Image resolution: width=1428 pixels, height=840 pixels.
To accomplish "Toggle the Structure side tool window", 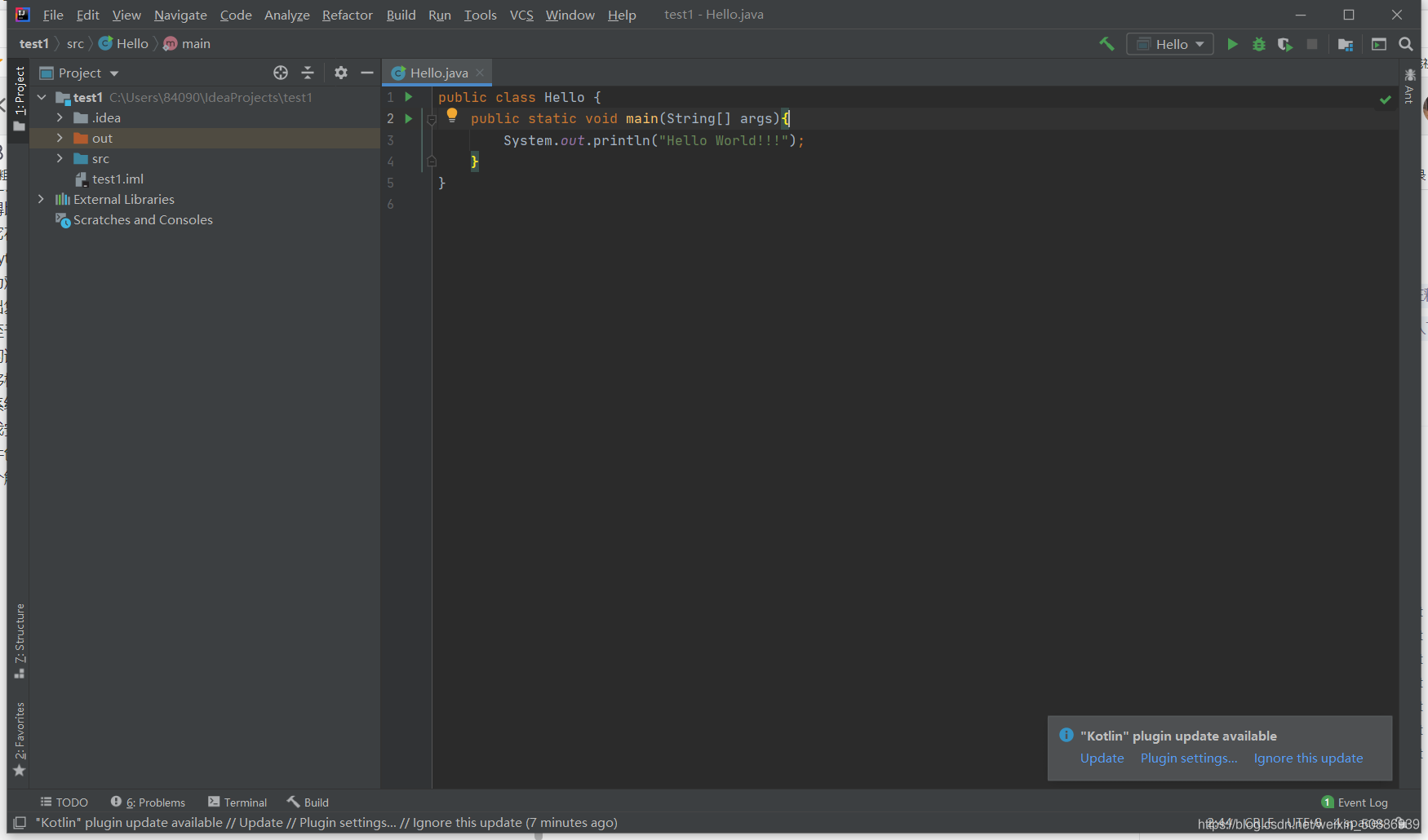I will click(x=20, y=641).
